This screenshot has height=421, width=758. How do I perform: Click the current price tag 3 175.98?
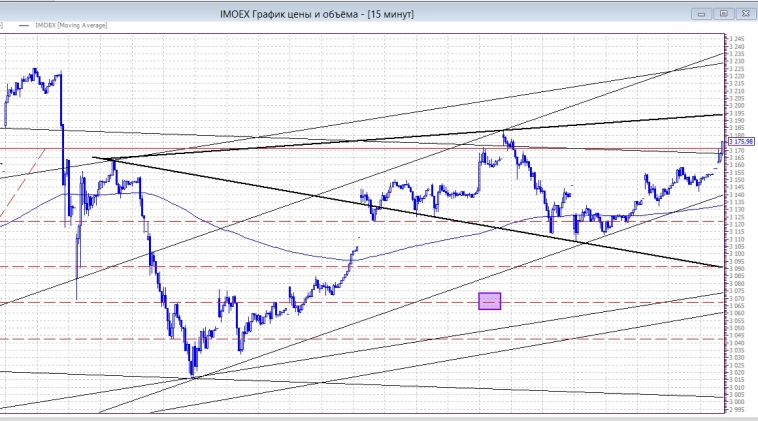tap(742, 142)
